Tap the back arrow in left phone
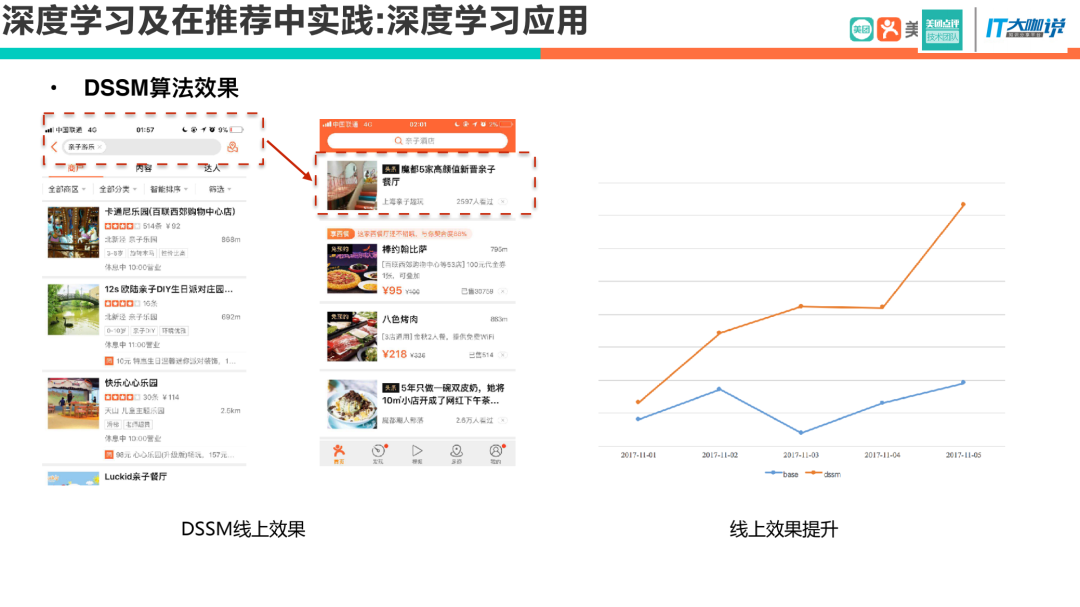This screenshot has height=607, width=1080. pos(54,147)
